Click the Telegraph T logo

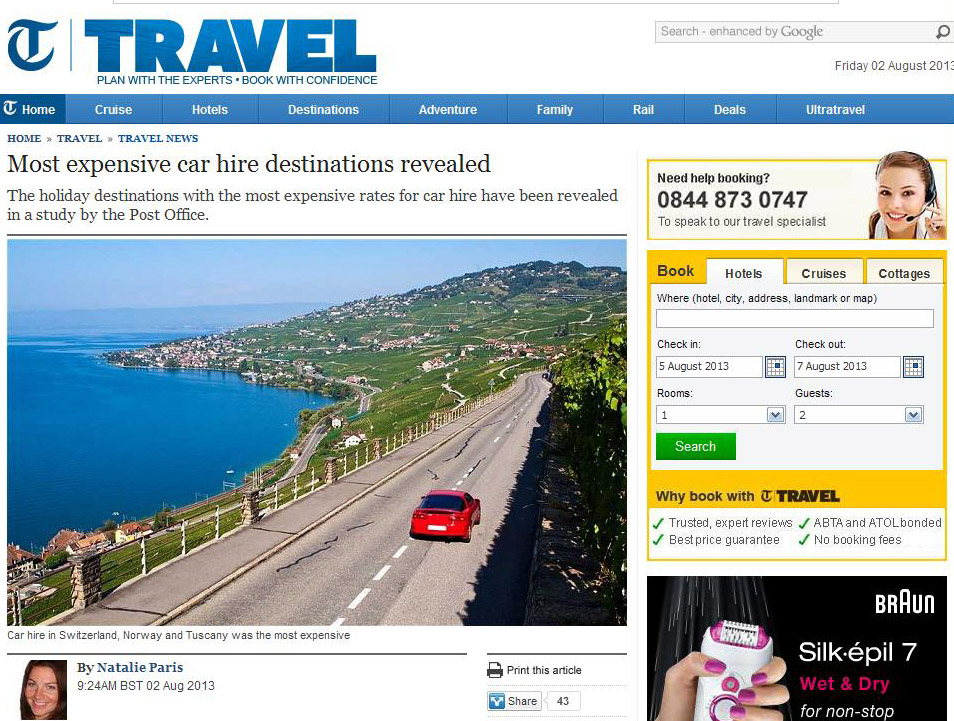pyautogui.click(x=32, y=44)
